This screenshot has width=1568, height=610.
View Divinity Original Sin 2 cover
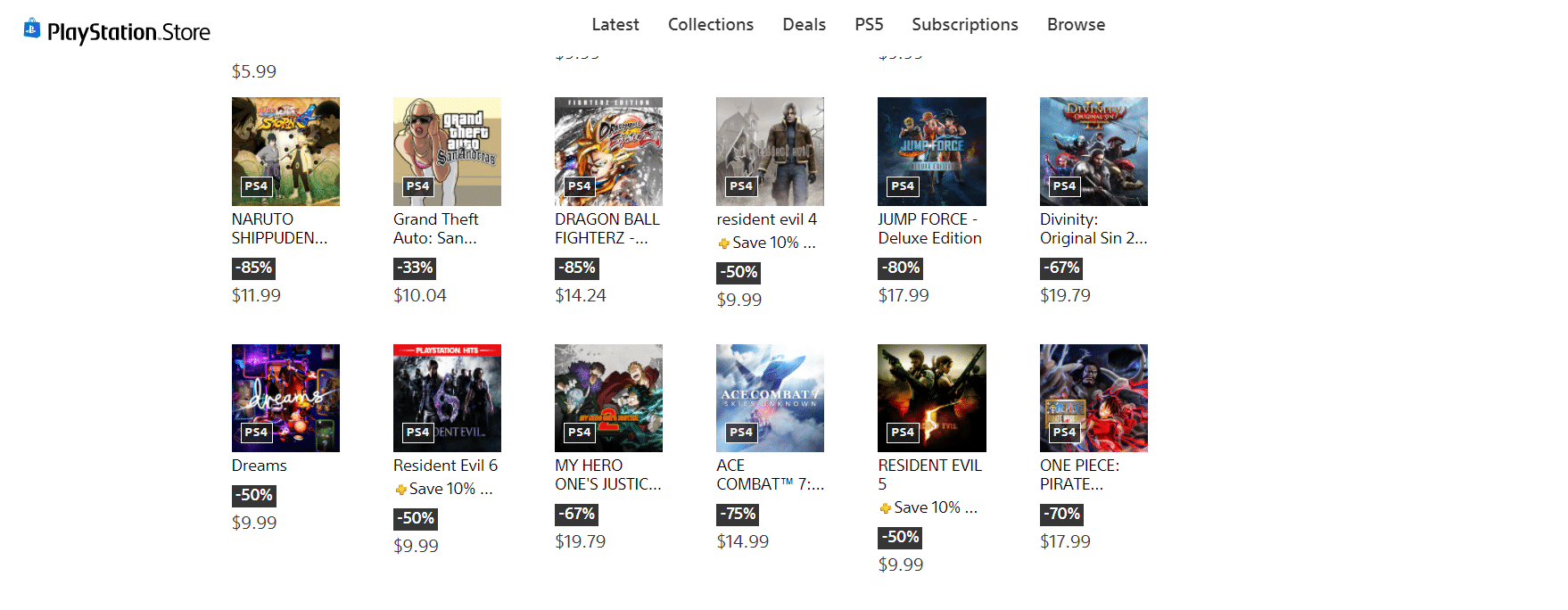coord(1093,152)
